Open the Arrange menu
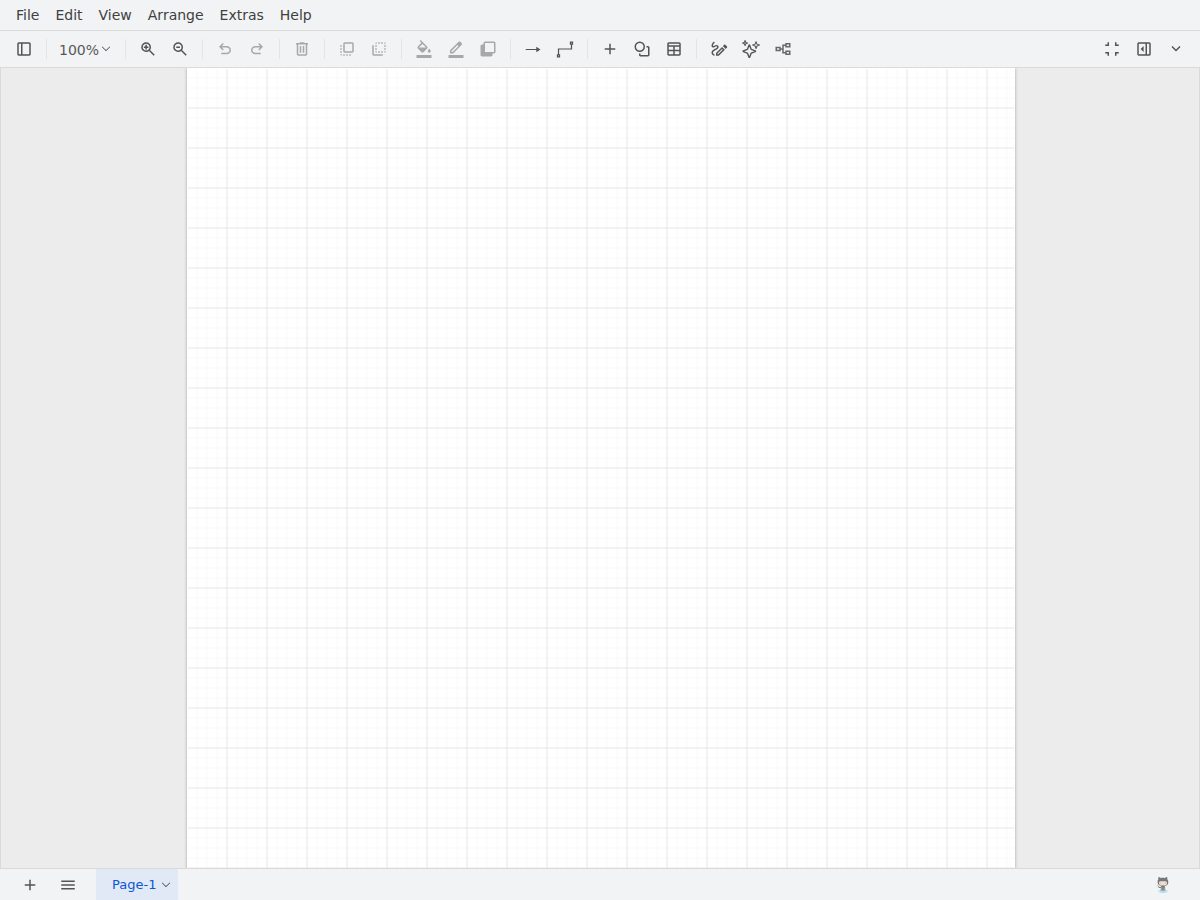This screenshot has height=900, width=1200. 175,15
